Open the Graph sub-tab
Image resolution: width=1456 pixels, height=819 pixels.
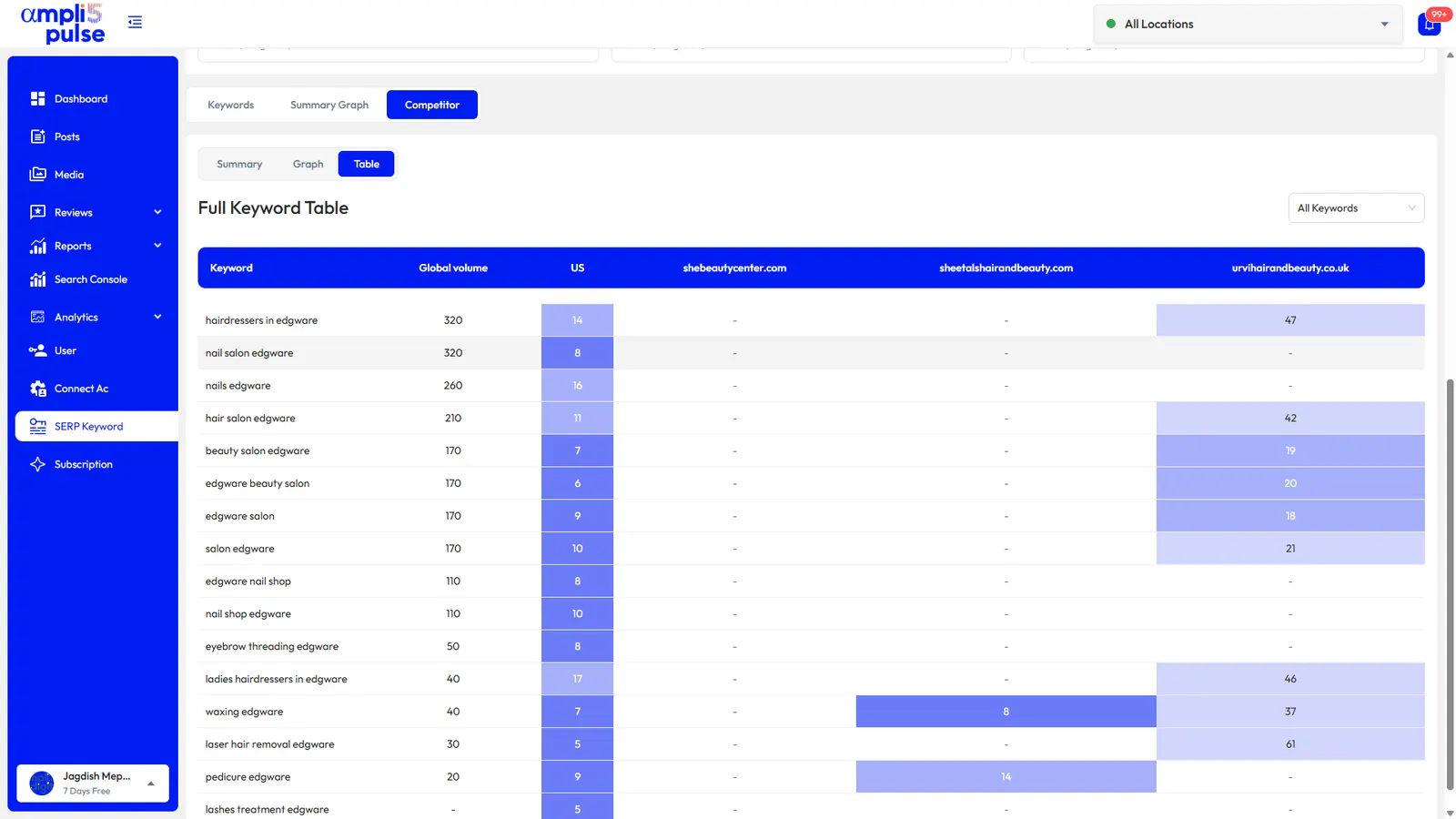tap(308, 164)
